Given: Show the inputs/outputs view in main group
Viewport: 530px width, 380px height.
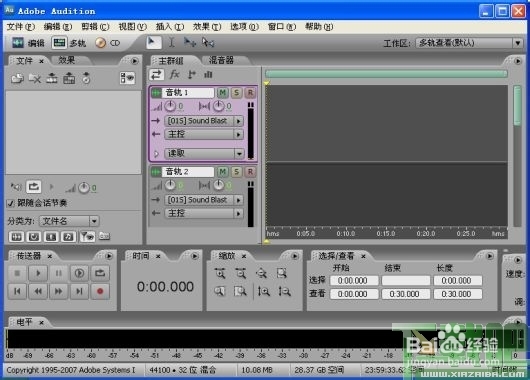Looking at the screenshot, I should click(156, 75).
